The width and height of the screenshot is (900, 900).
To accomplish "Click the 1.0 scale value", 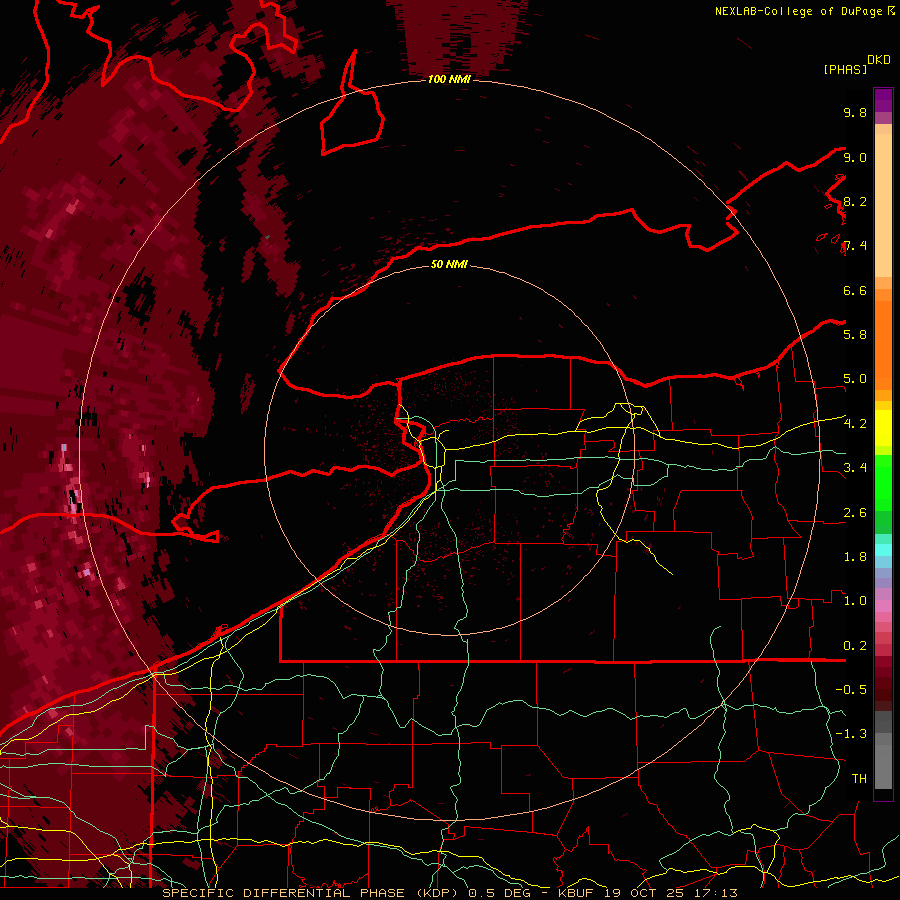I will (855, 601).
